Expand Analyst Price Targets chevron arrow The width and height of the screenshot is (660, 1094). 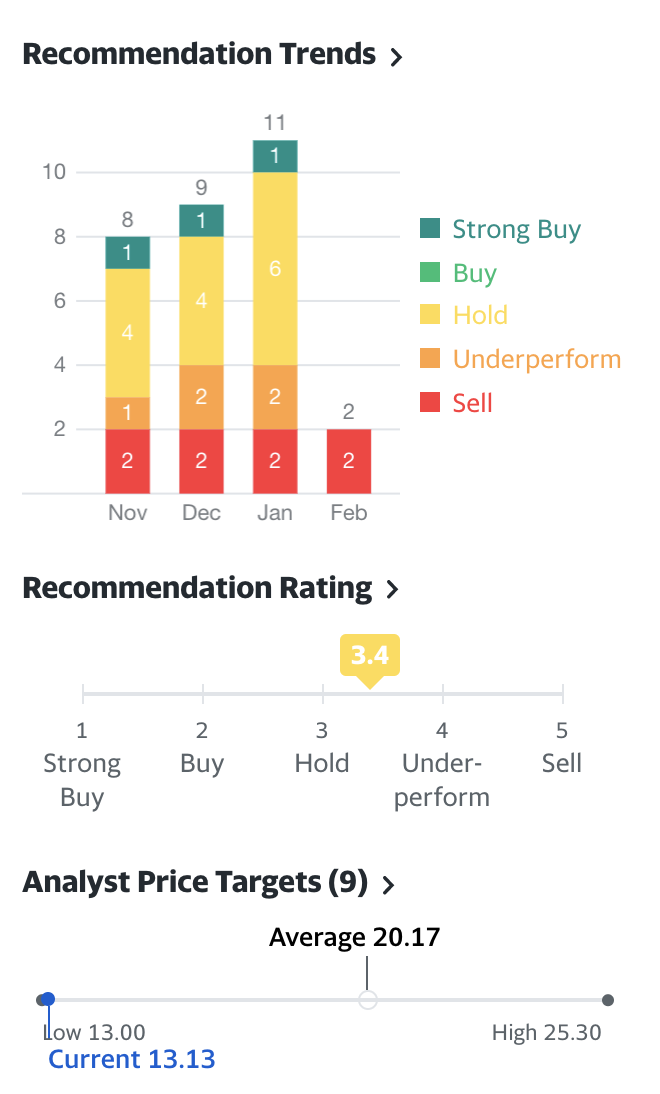point(389,885)
